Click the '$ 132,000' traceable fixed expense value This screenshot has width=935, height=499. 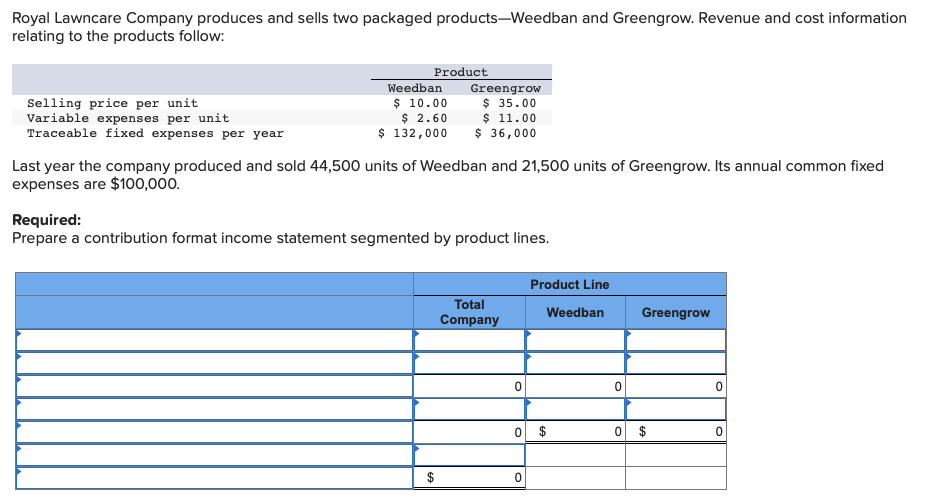coord(413,134)
